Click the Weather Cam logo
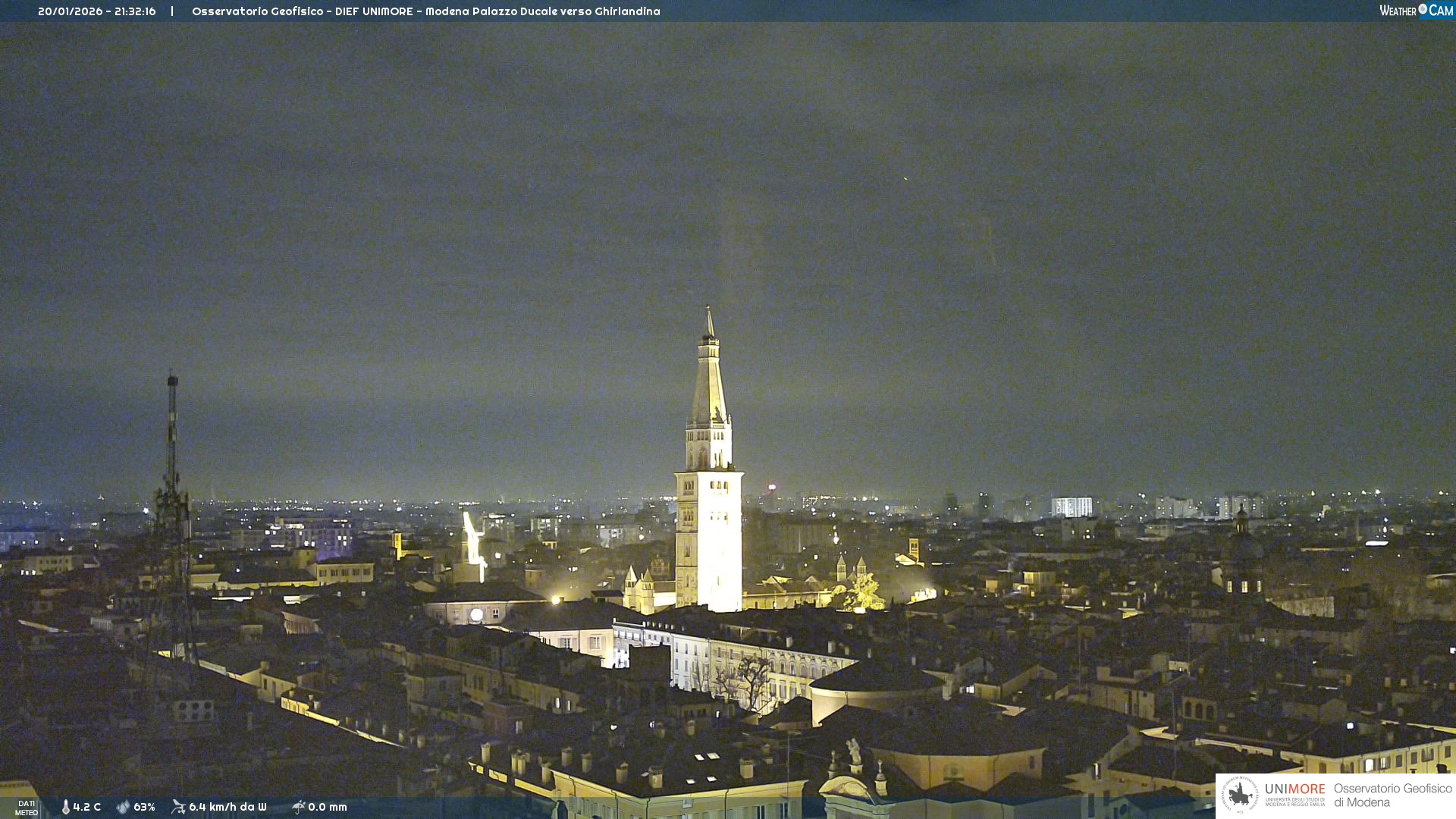Viewport: 1456px width, 819px height. tap(1416, 11)
